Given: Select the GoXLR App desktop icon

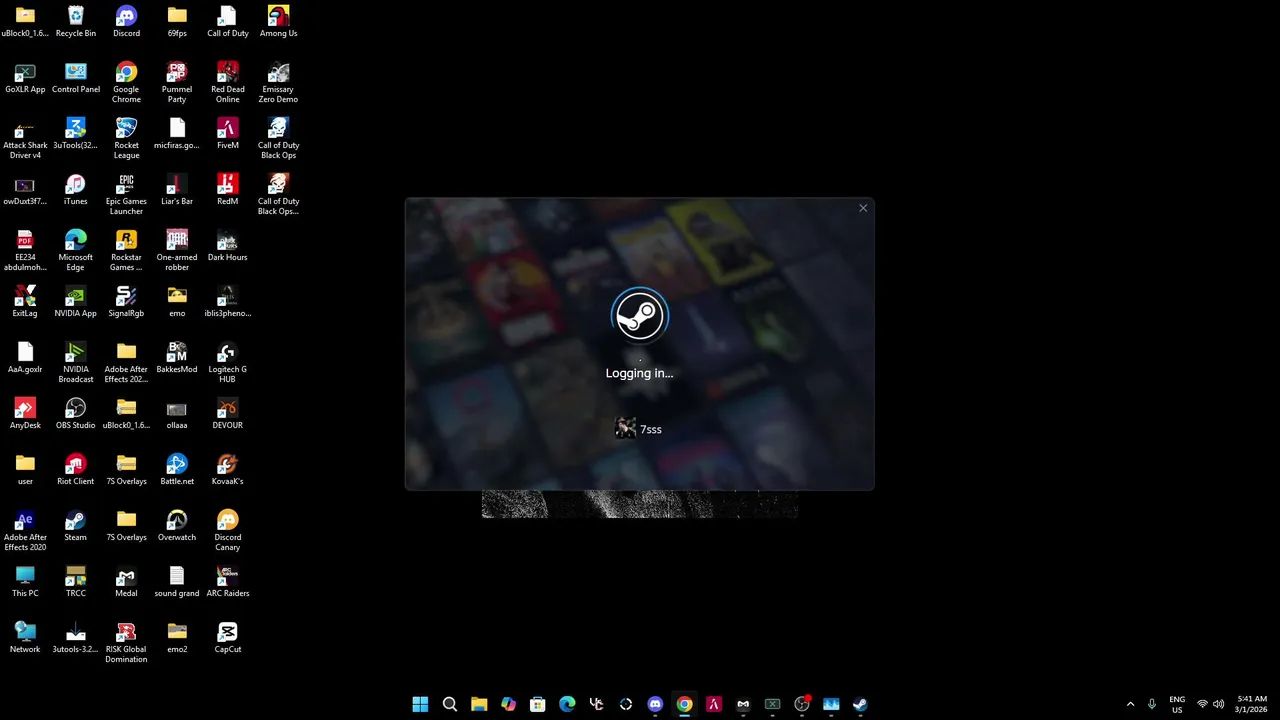Looking at the screenshot, I should [25, 77].
